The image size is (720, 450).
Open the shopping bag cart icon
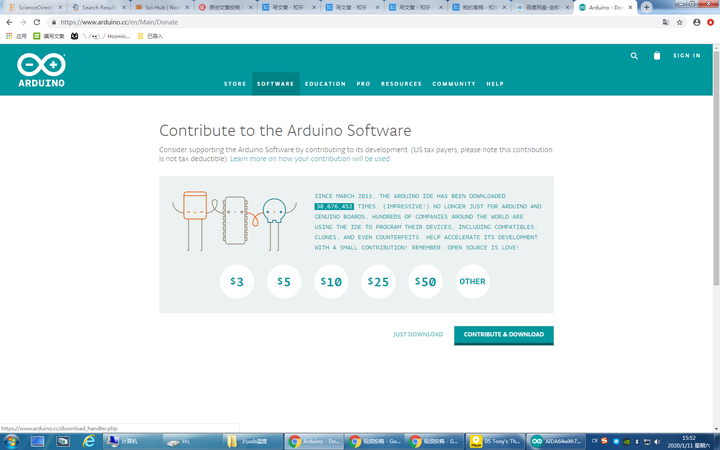click(657, 56)
